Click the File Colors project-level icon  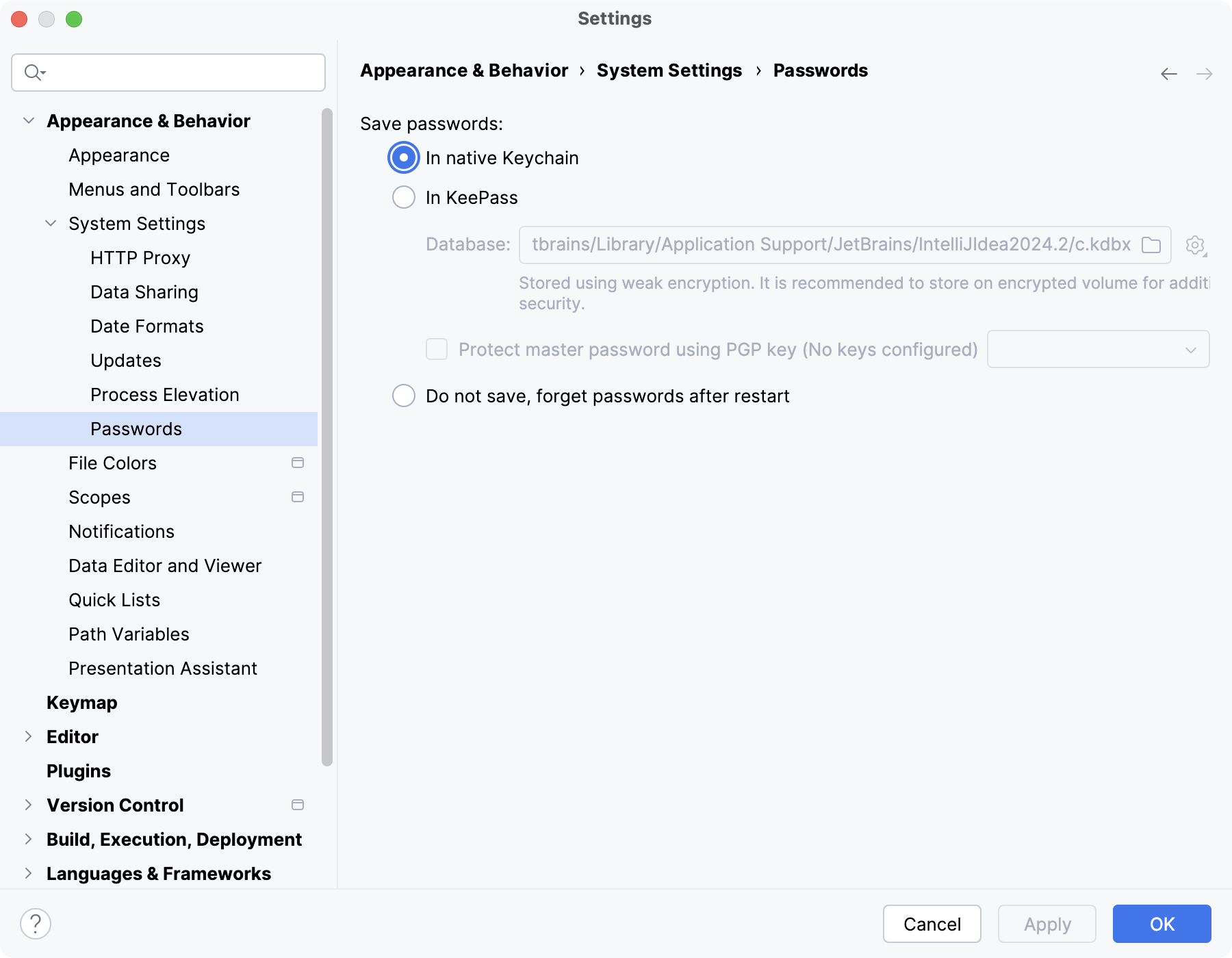click(298, 463)
